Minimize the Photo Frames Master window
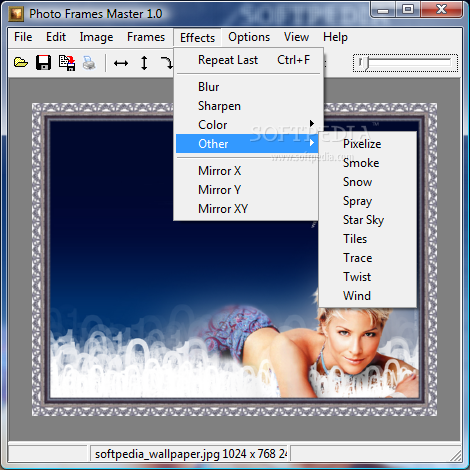Screen dimensions: 470x470 pos(383,10)
